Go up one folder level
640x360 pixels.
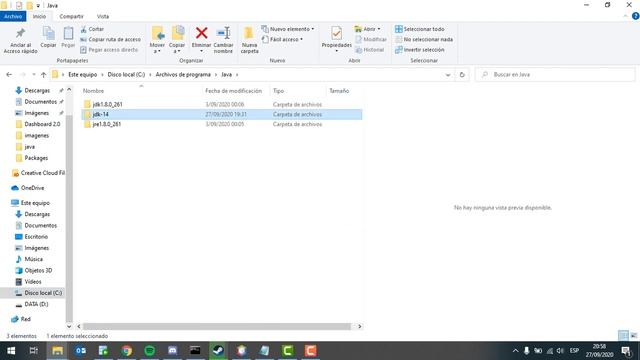[x=43, y=75]
